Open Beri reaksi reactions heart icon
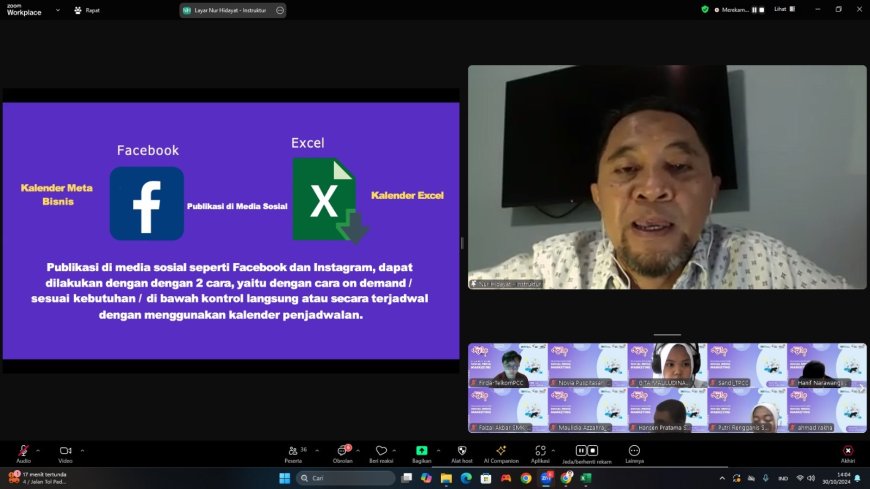The image size is (870, 489). pyautogui.click(x=381, y=453)
